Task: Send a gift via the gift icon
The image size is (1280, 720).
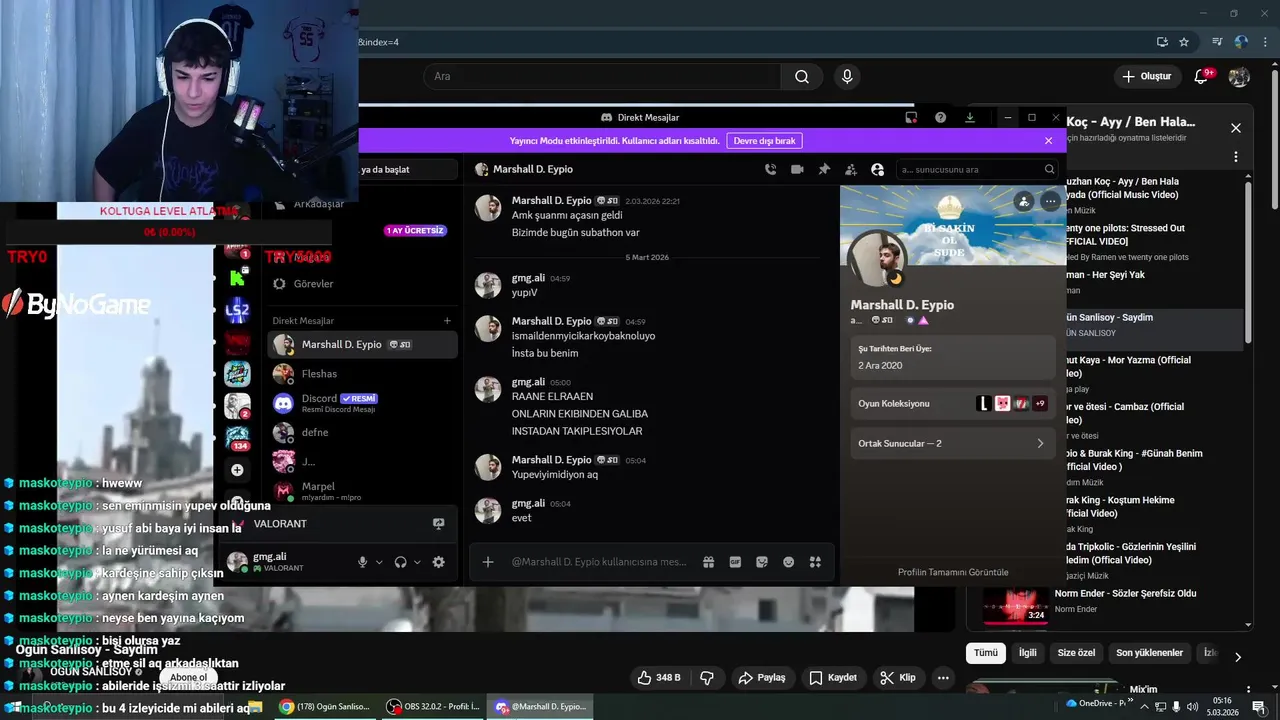Action: pos(708,562)
